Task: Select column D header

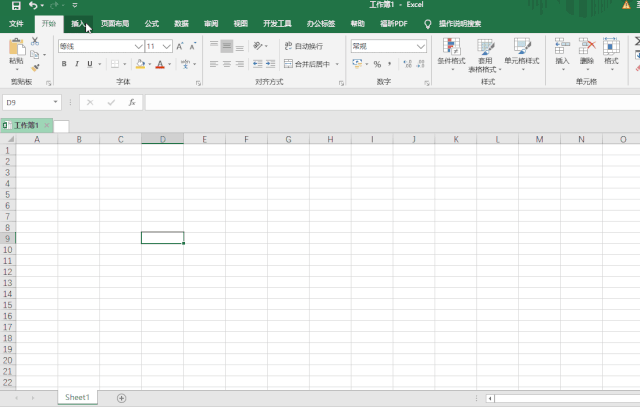Action: pos(162,139)
